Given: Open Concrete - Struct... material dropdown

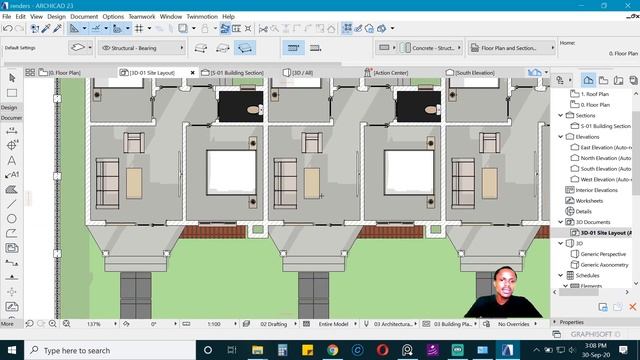Looking at the screenshot, I should [x=431, y=48].
